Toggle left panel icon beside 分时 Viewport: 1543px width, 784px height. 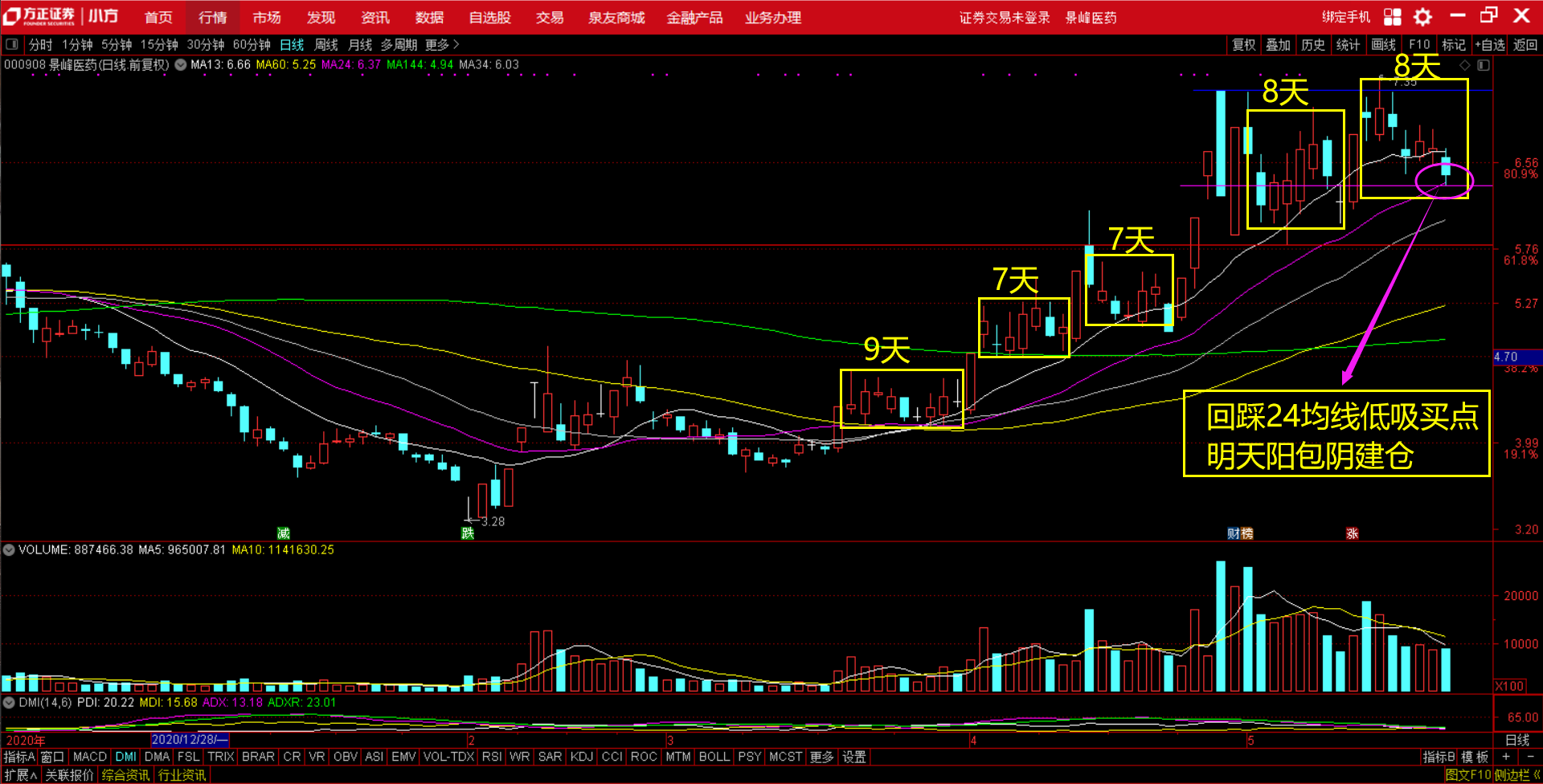point(12,44)
